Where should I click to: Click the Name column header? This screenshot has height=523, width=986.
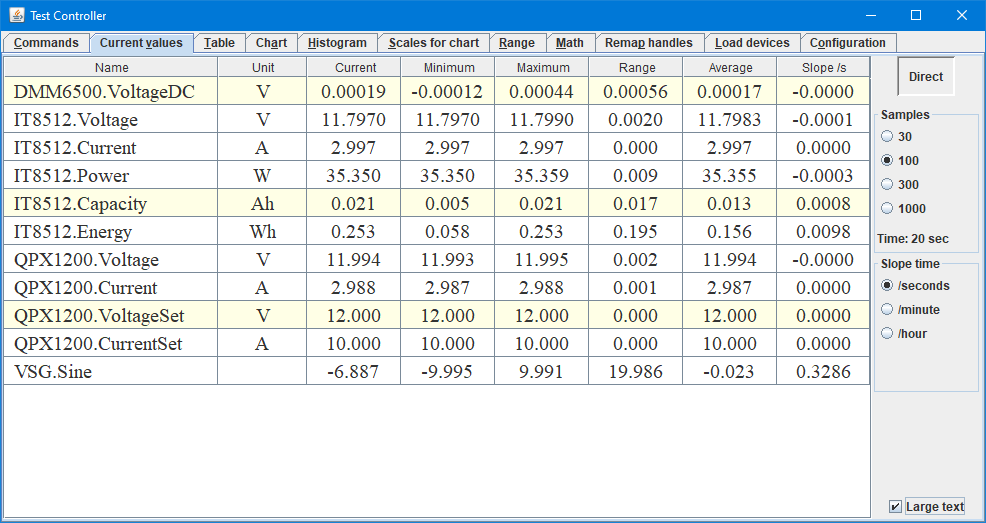(x=111, y=67)
